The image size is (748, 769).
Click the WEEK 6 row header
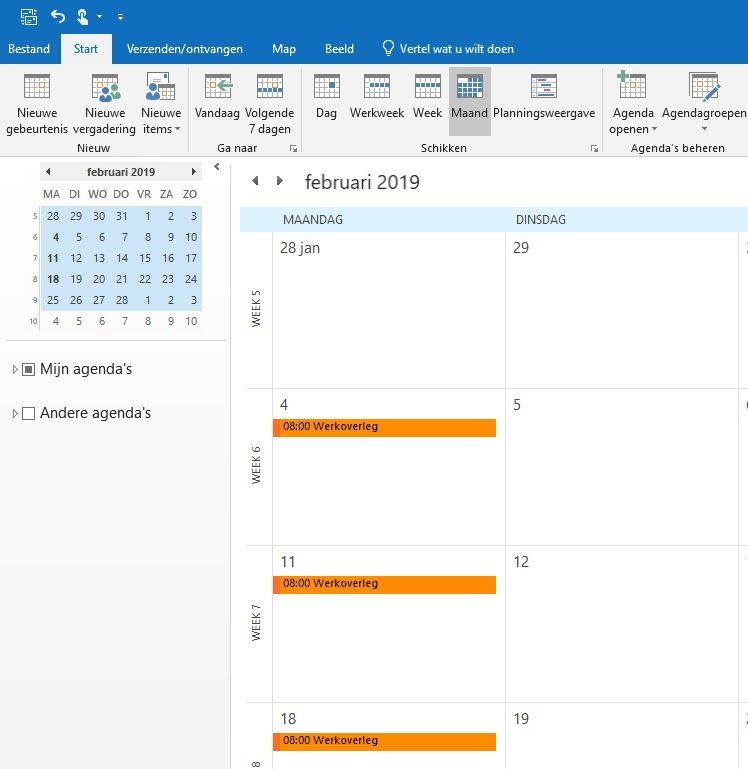(256, 466)
